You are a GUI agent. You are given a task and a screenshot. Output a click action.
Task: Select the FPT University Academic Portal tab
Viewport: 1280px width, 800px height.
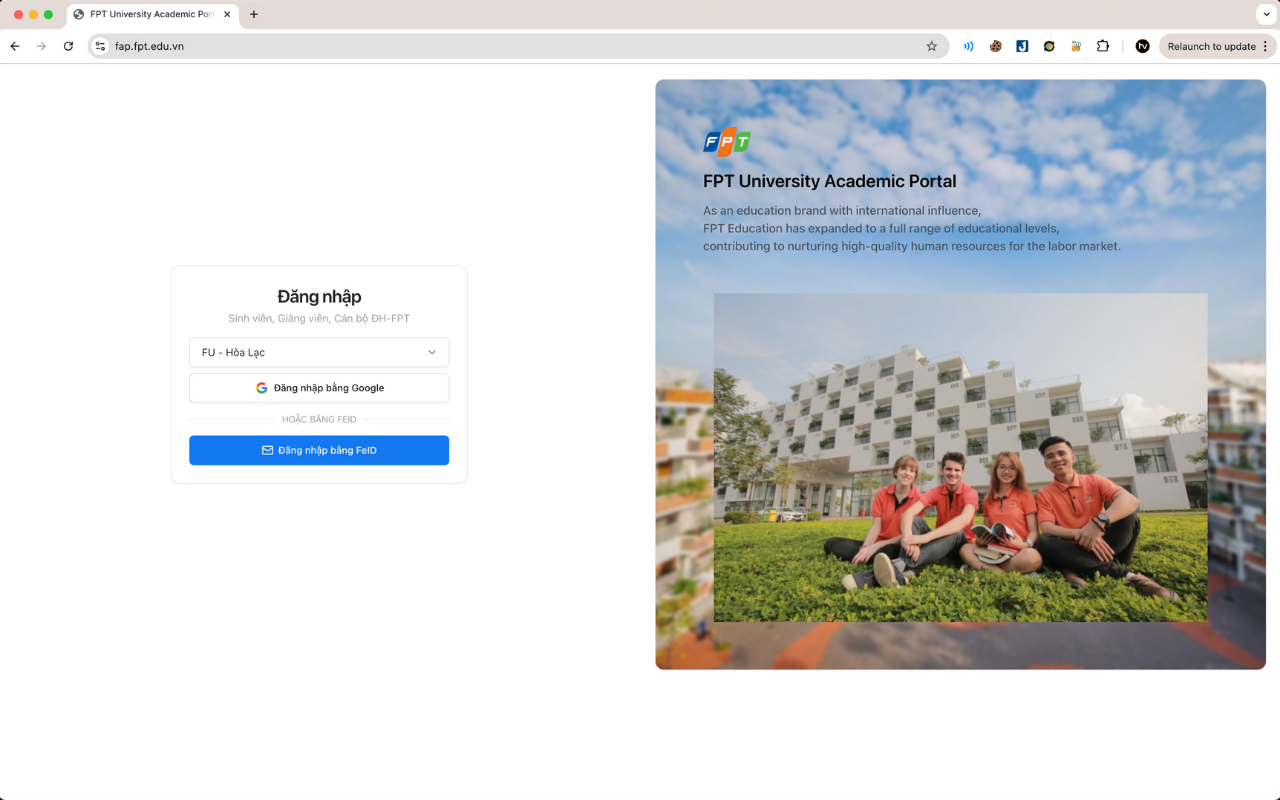pos(153,15)
